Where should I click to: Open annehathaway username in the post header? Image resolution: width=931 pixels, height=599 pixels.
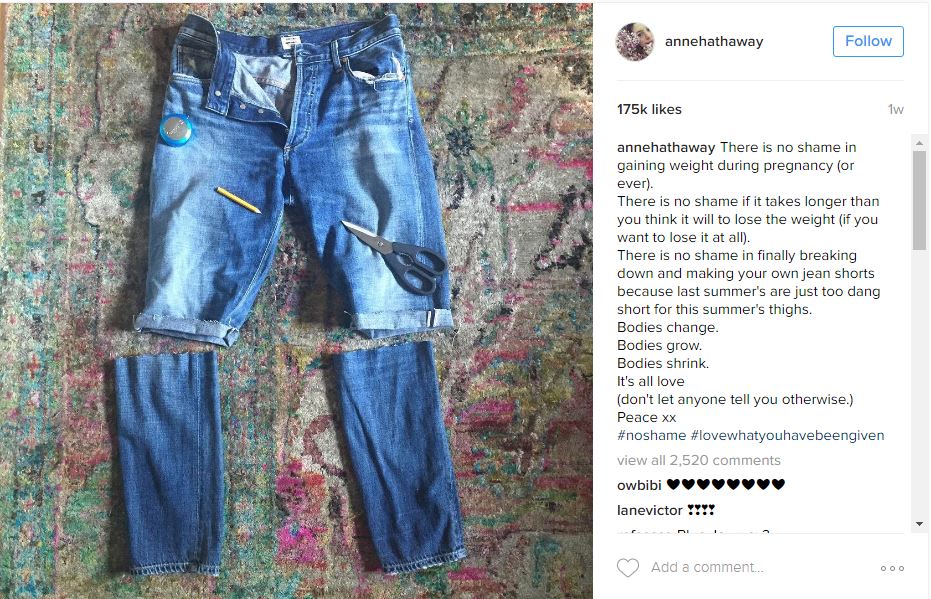(714, 42)
